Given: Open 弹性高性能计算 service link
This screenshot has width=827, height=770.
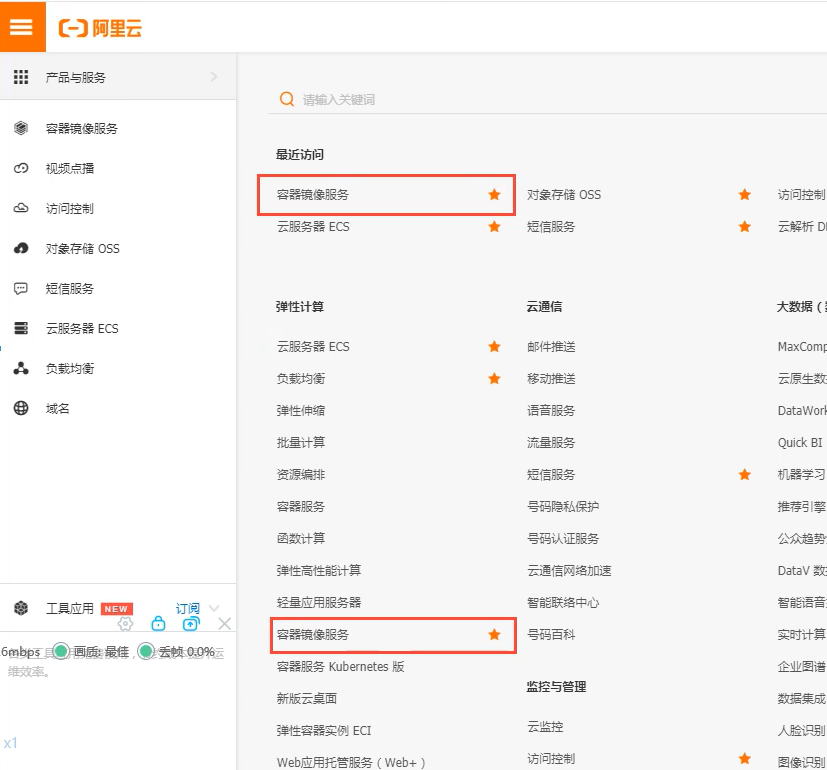Looking at the screenshot, I should click(x=319, y=571).
